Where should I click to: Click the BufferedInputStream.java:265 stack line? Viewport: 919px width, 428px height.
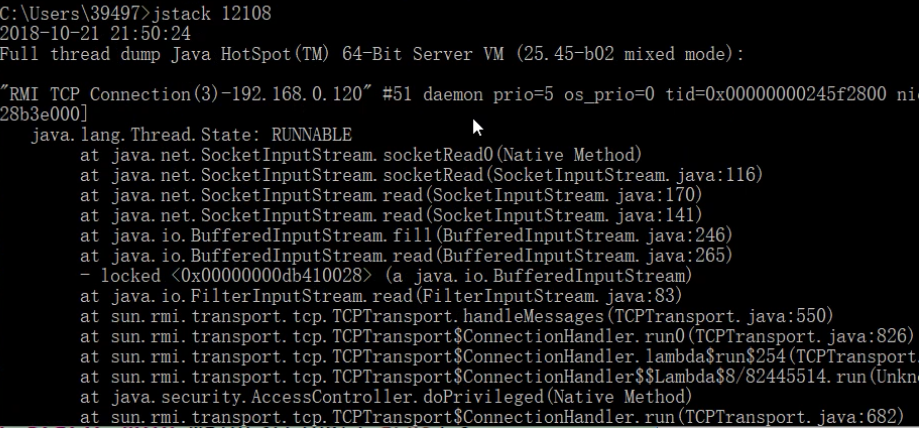(x=407, y=256)
